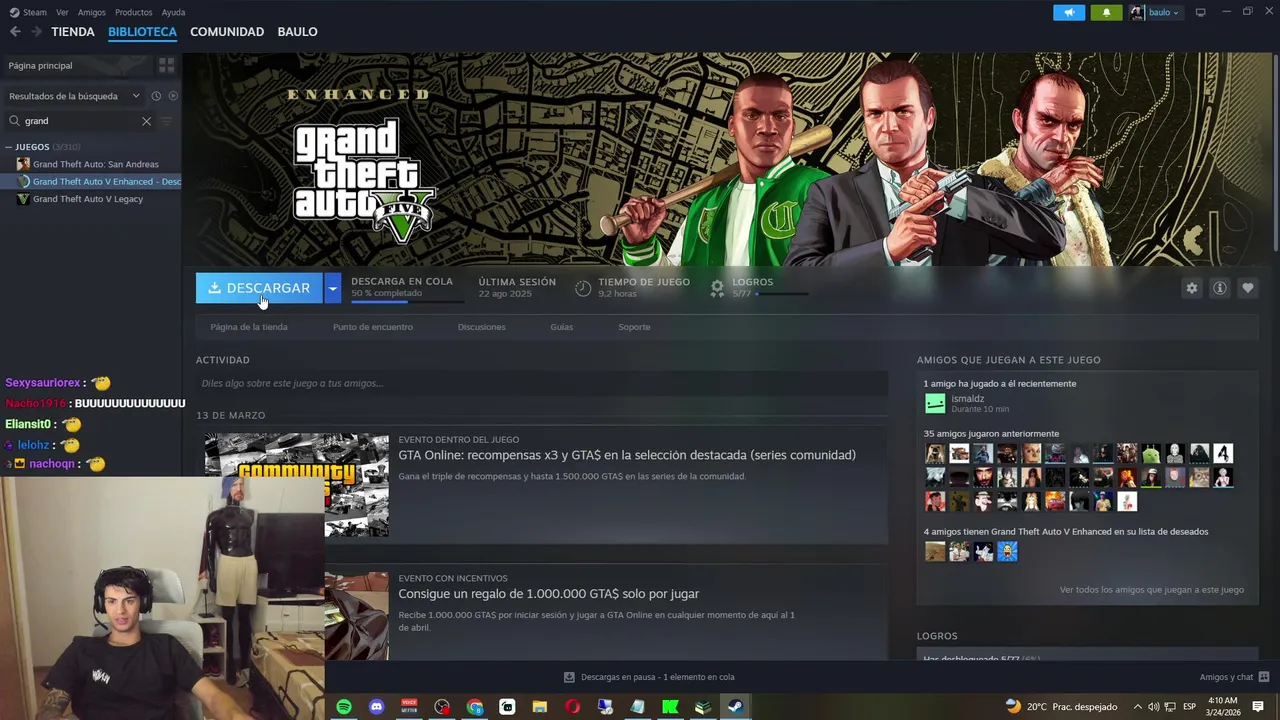Viewport: 1280px width, 720px height.
Task: Open Punto de encuentro link
Action: click(x=373, y=327)
